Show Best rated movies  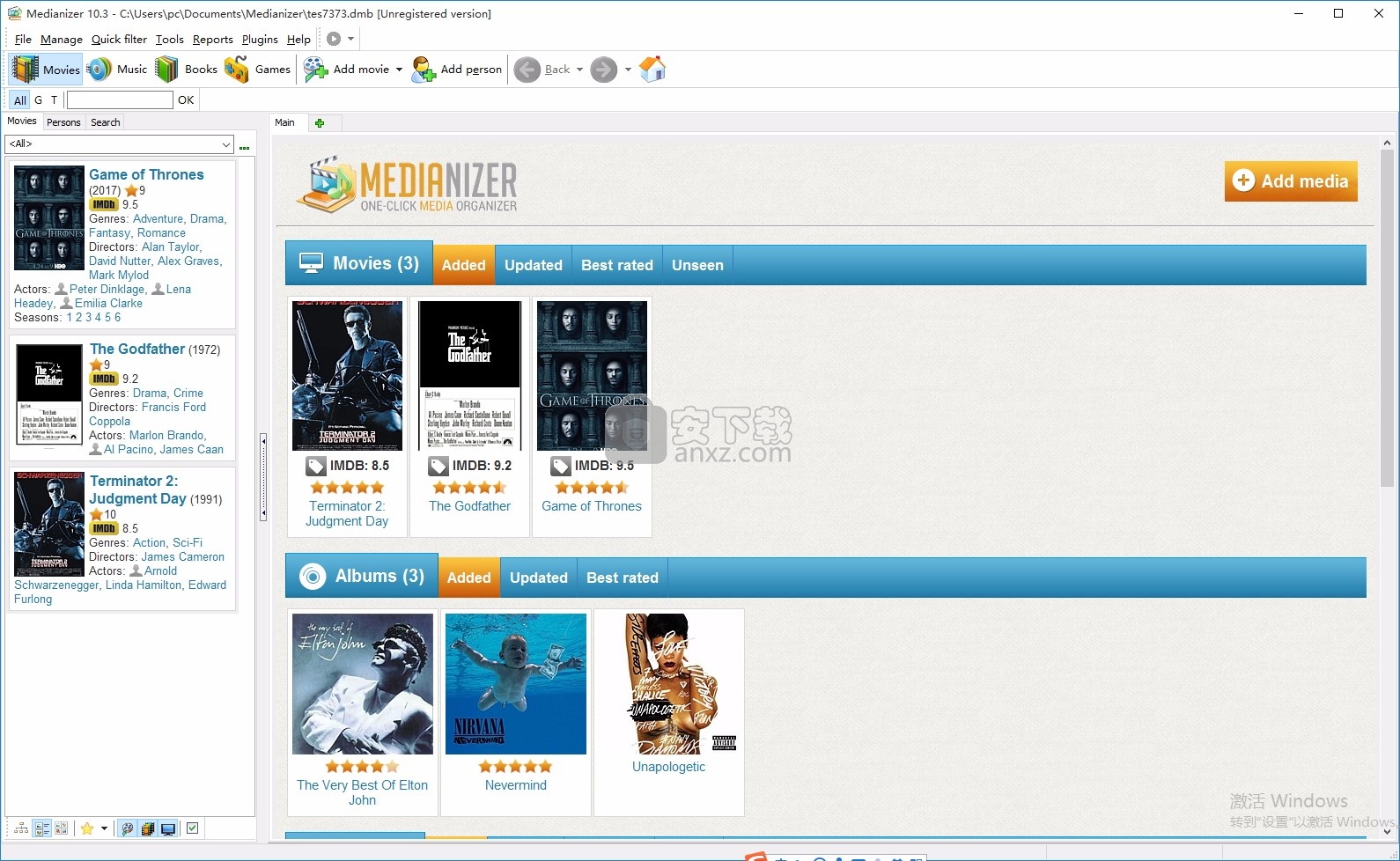[x=617, y=265]
